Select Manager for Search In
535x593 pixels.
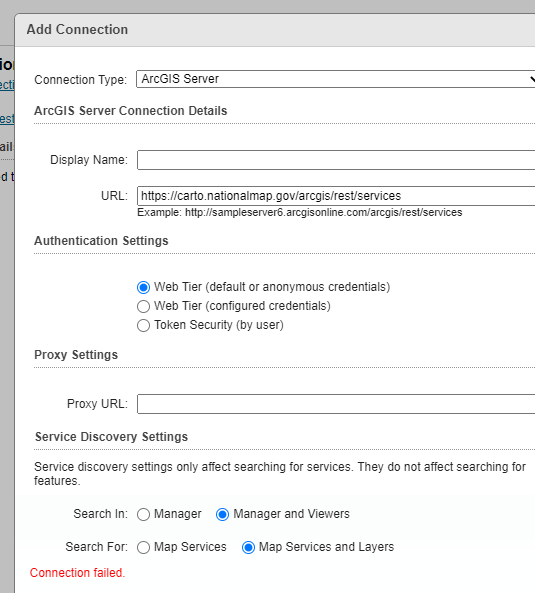[143, 514]
